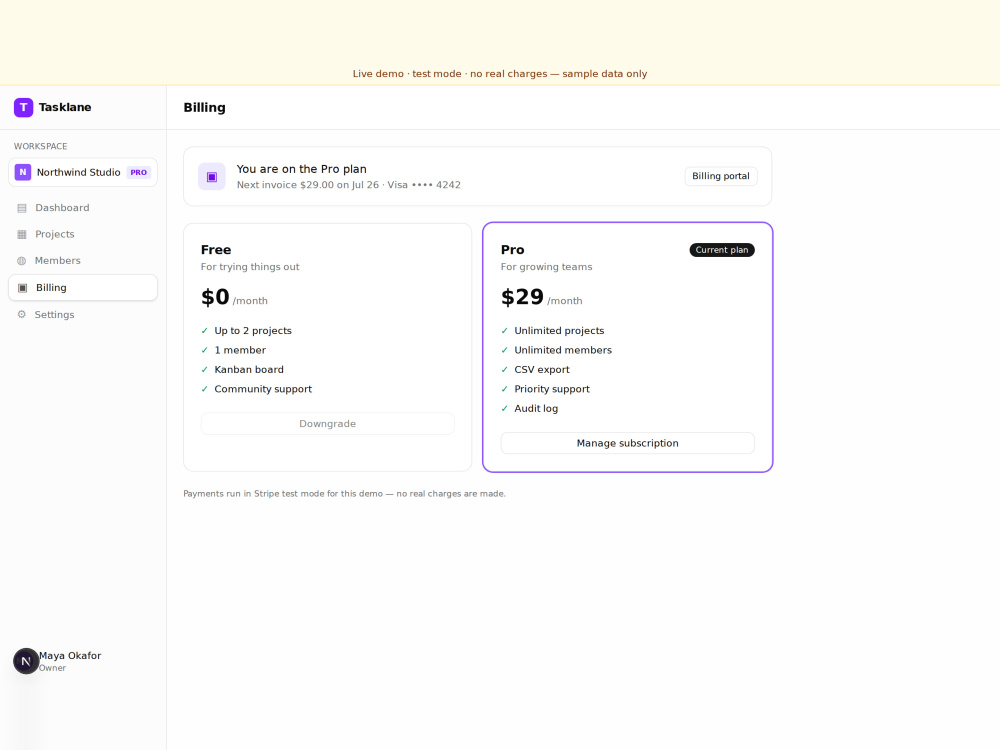Click the Dashboard sidebar icon
The height and width of the screenshot is (750, 1000).
[22, 208]
